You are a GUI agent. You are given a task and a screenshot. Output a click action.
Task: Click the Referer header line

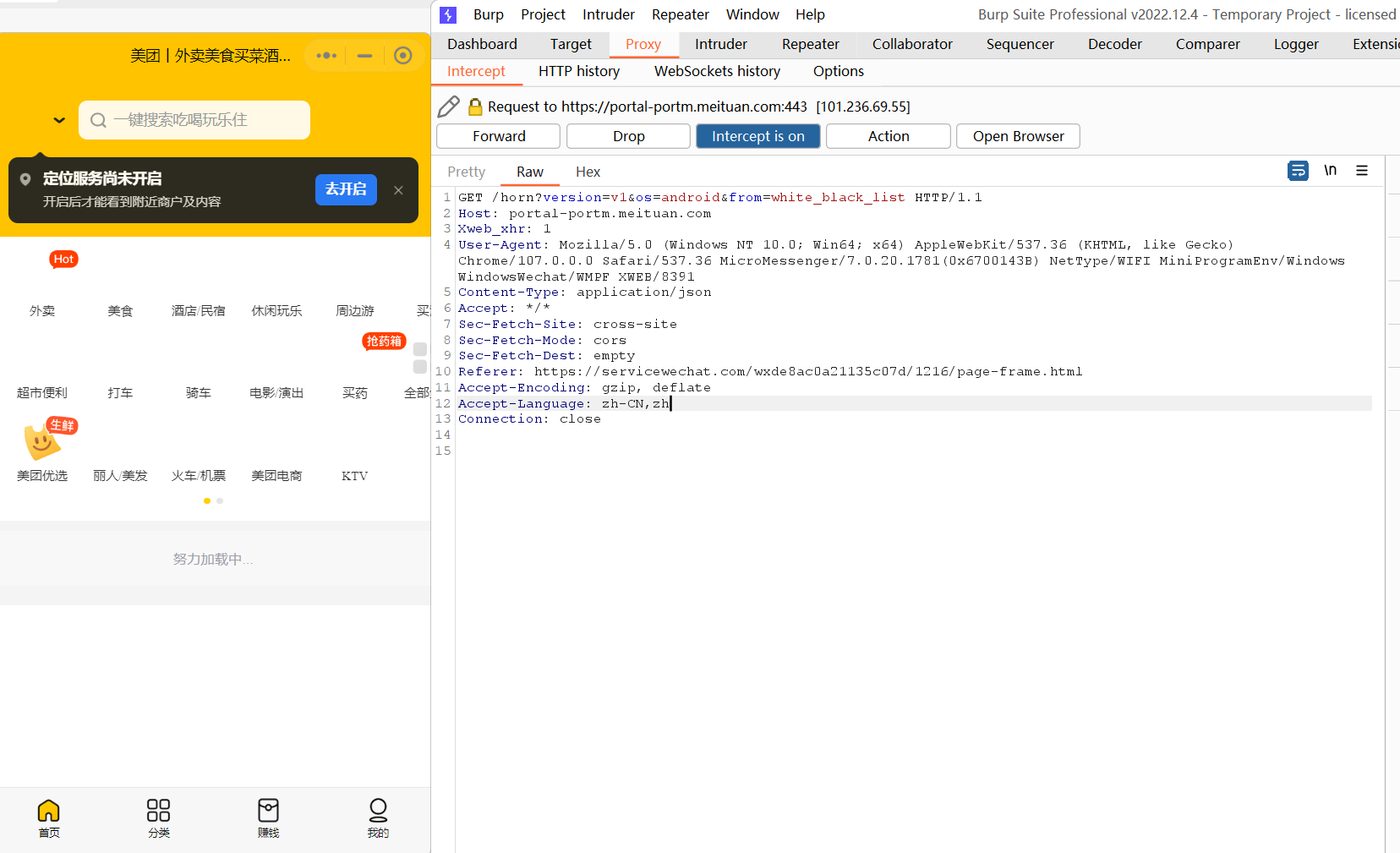[x=770, y=371]
